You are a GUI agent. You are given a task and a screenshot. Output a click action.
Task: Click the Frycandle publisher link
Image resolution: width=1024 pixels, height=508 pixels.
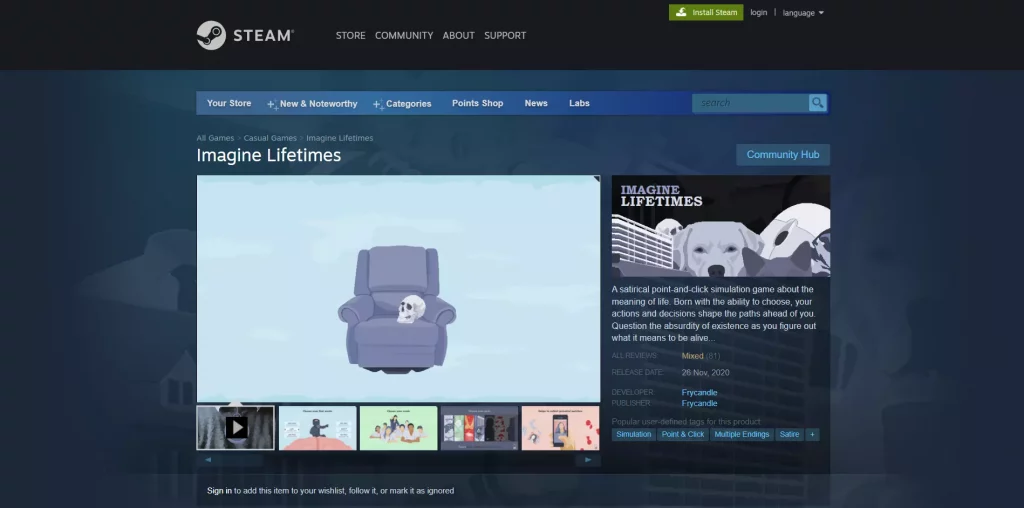[699, 404]
